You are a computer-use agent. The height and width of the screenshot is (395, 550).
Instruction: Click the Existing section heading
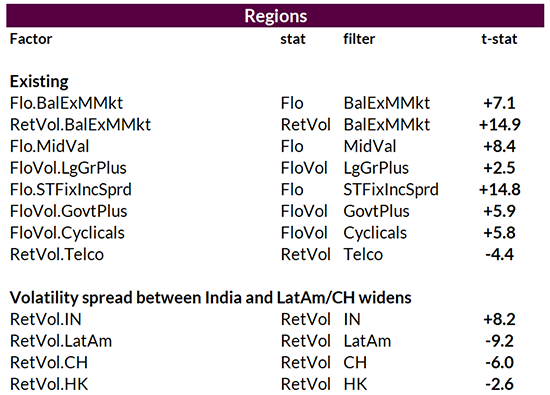click(39, 82)
